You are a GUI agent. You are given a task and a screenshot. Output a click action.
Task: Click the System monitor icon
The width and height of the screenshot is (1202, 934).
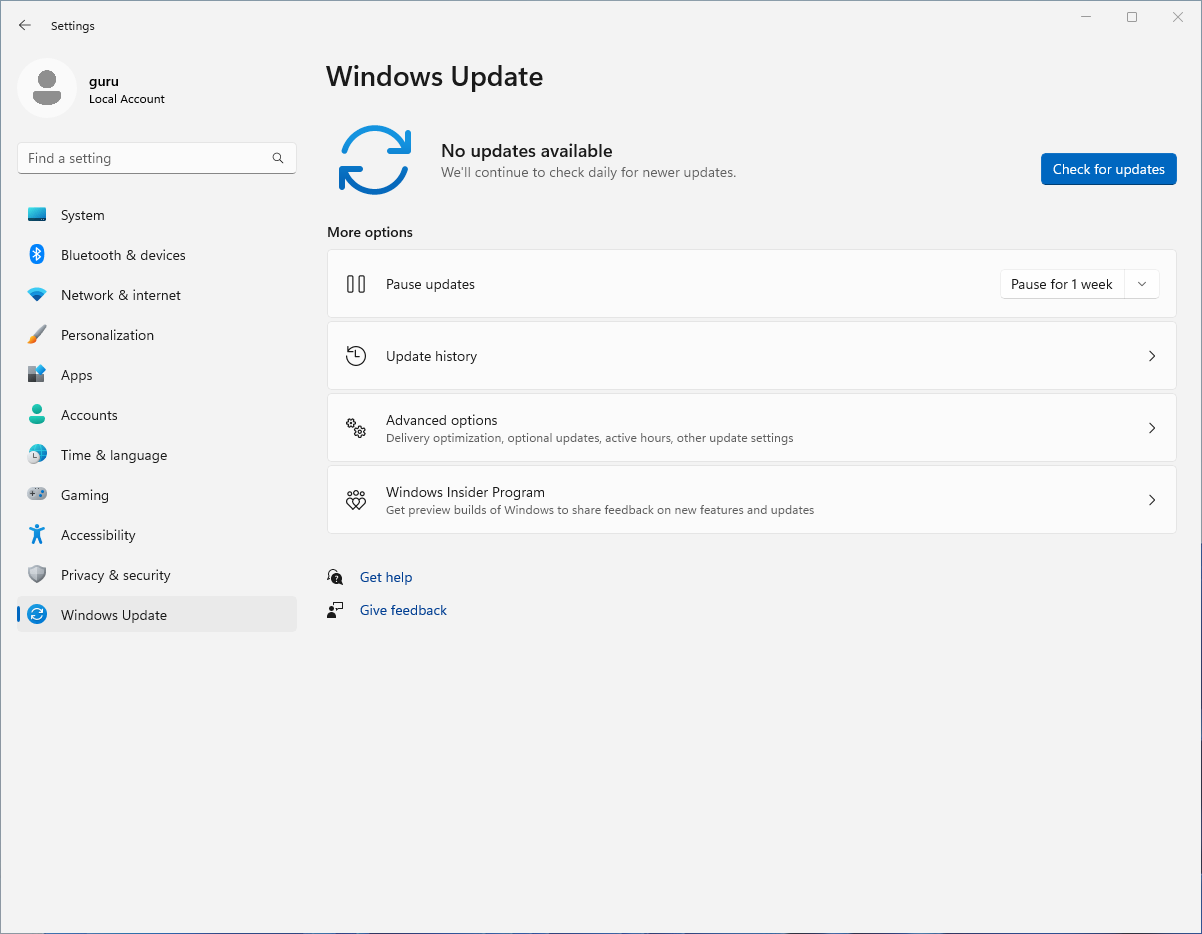click(37, 215)
